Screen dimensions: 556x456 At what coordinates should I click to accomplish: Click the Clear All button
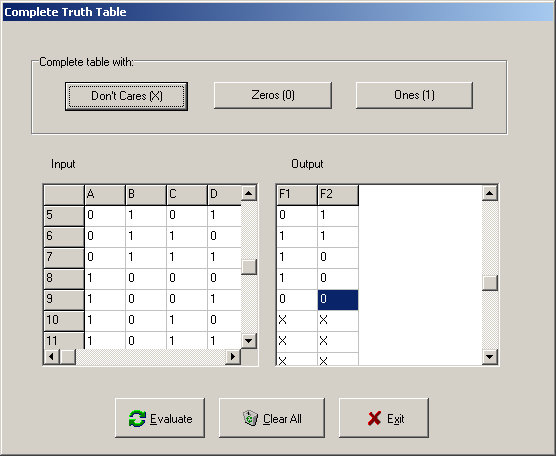[272, 418]
